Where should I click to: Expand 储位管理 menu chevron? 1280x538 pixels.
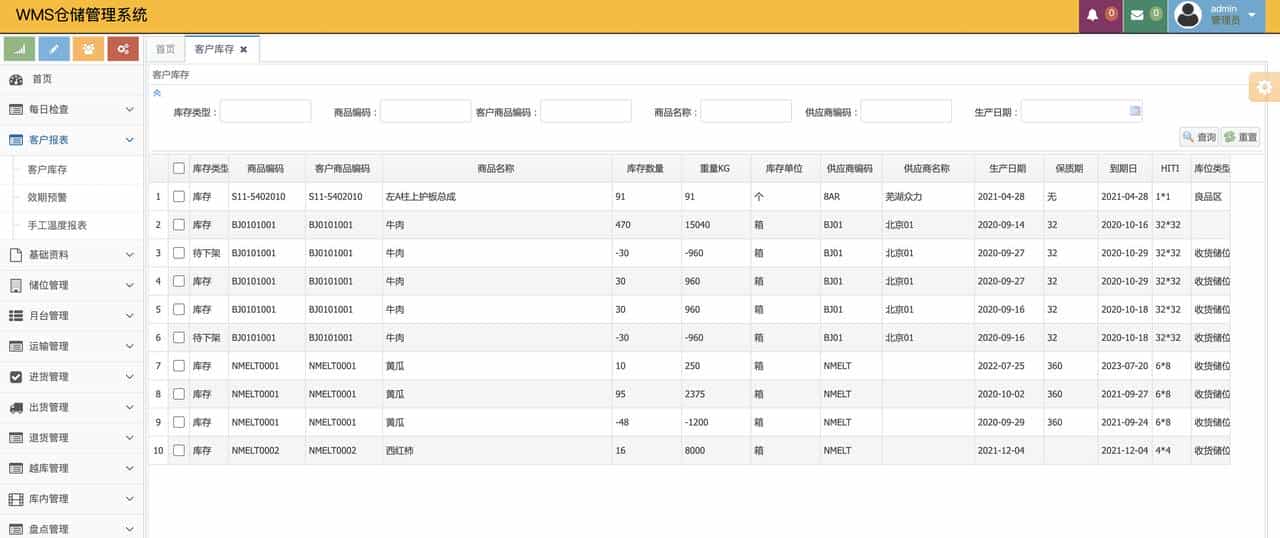tap(130, 285)
